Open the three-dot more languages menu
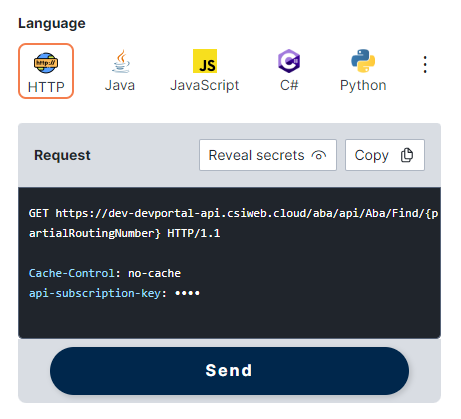This screenshot has width=461, height=419. click(x=425, y=65)
